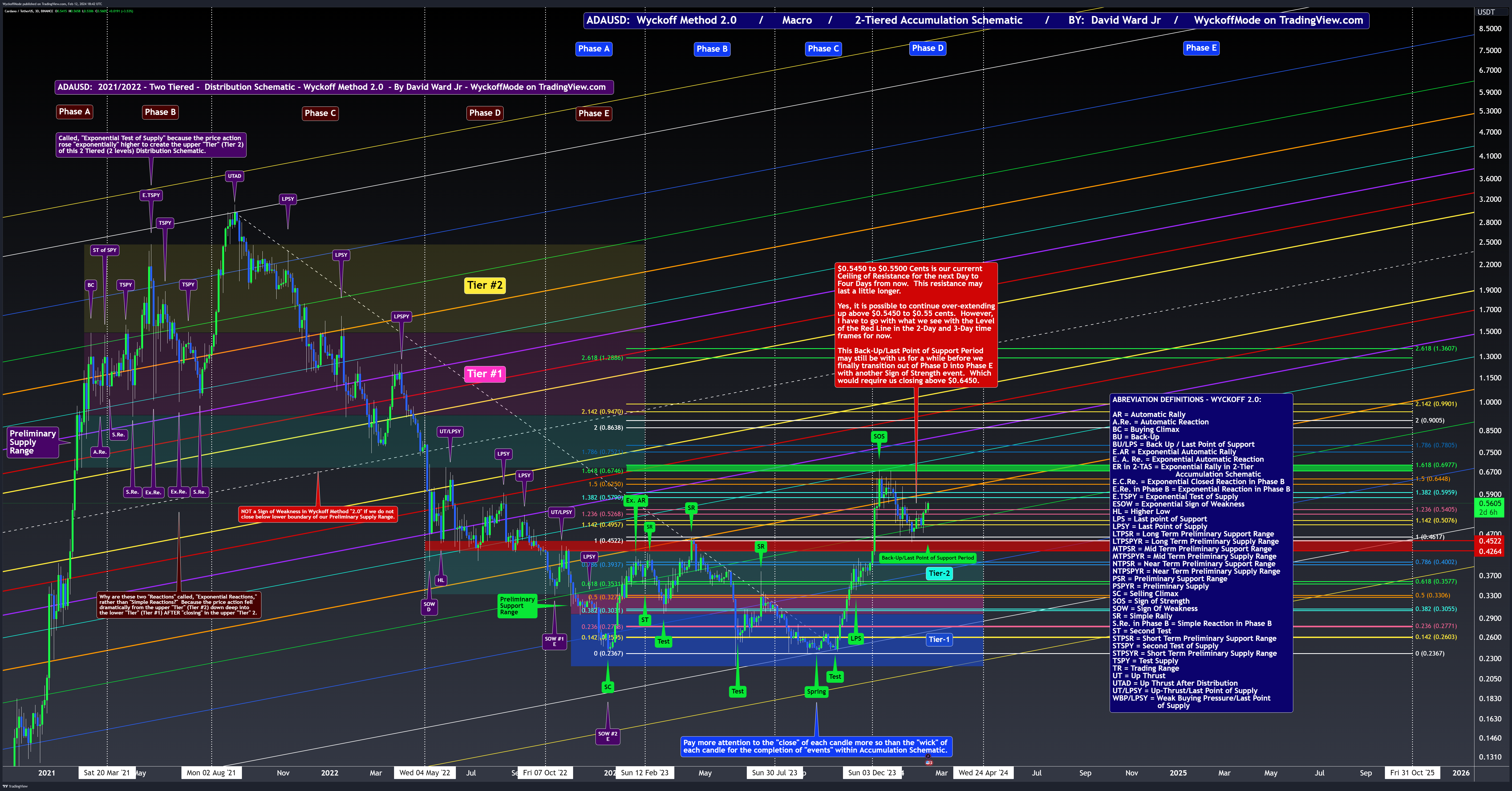Click the green Ex. AR label
This screenshot has height=791, width=1512.
pyautogui.click(x=635, y=501)
